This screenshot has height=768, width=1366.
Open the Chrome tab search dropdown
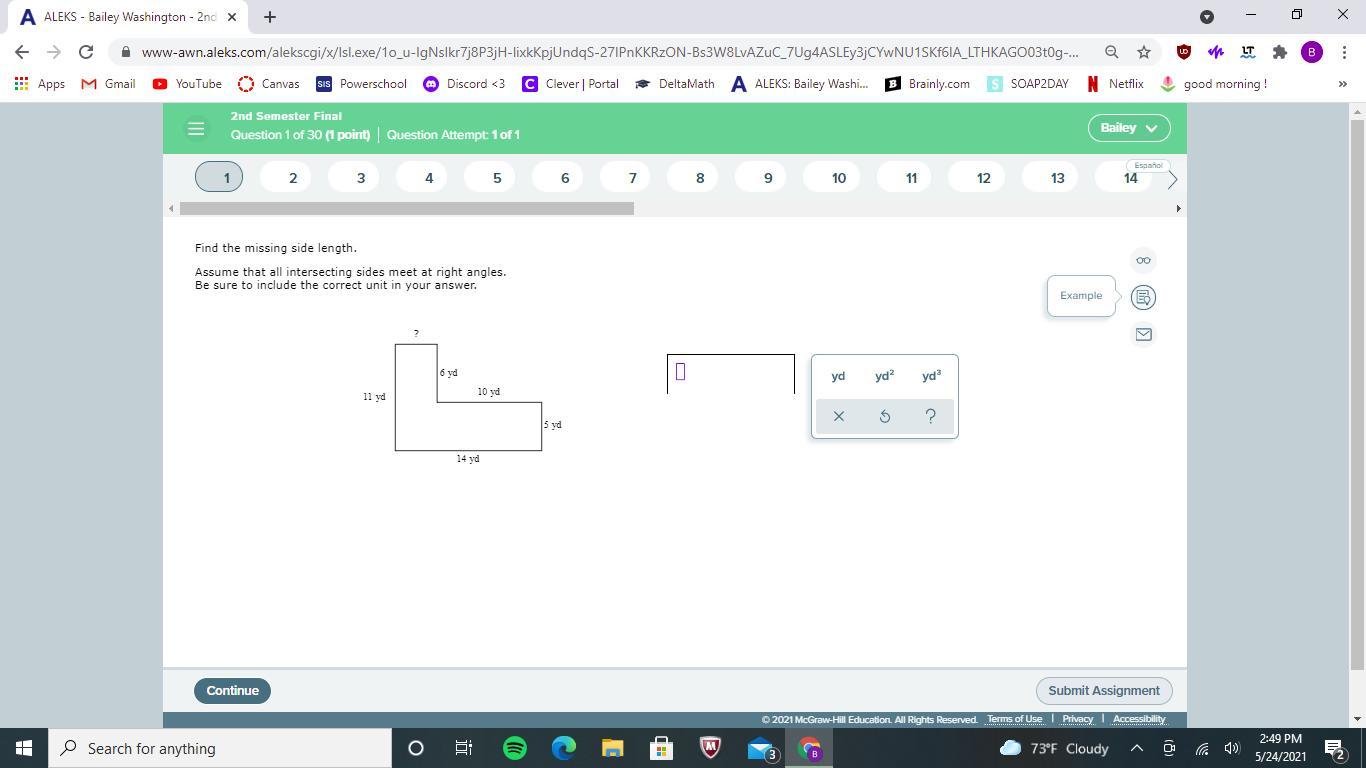click(1207, 16)
